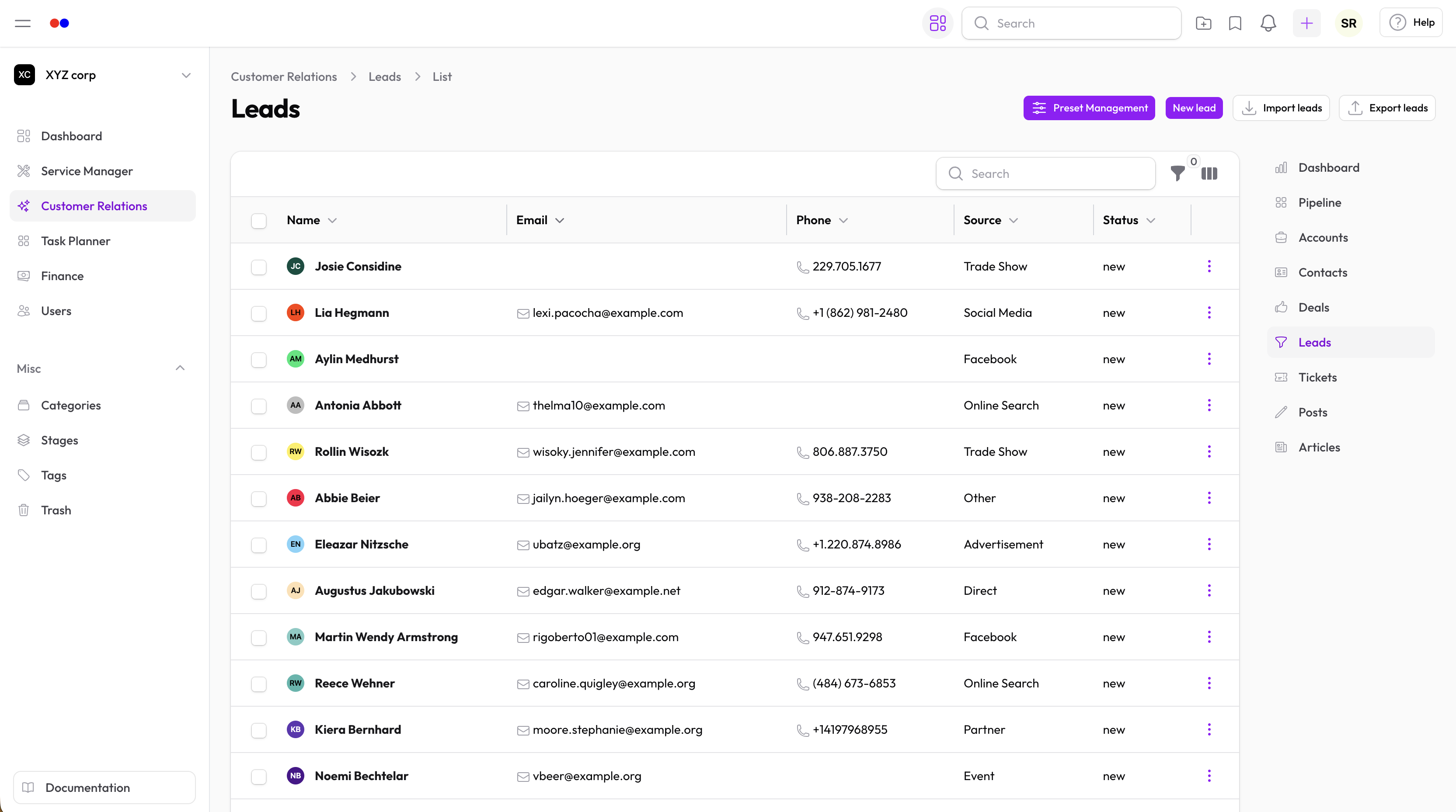Focus the leads table Search field

click(x=1045, y=174)
